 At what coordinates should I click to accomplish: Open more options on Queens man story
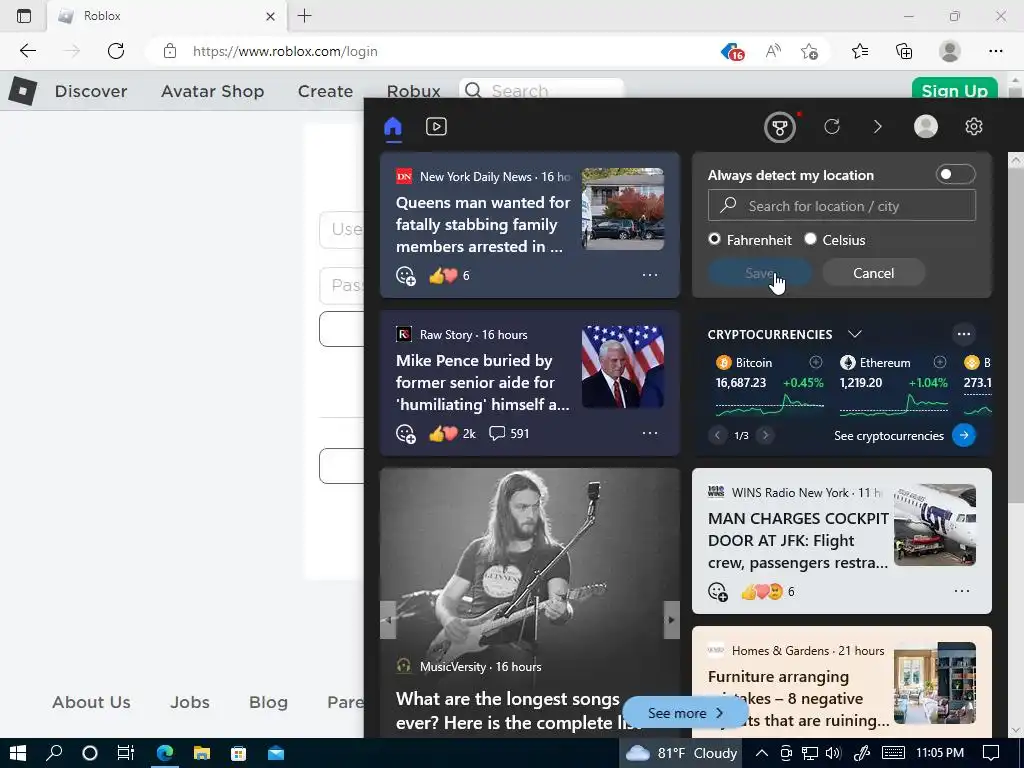[650, 275]
